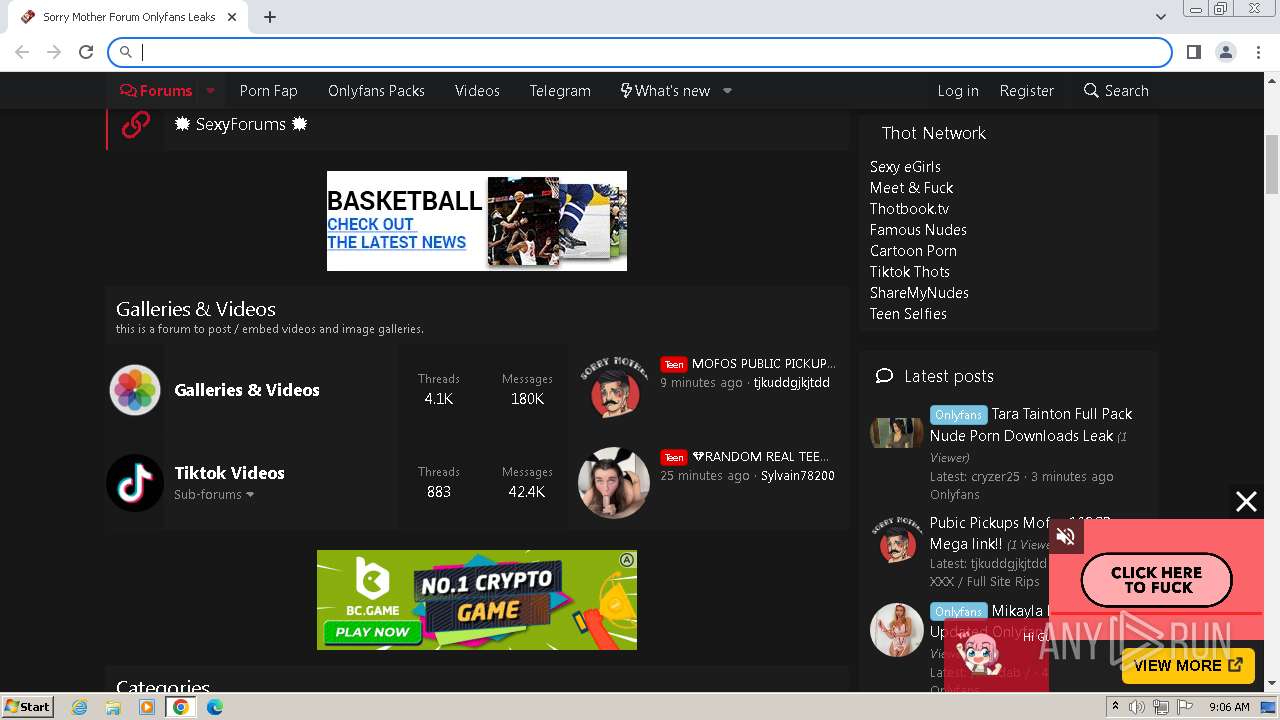Click the Action Center flag icon
The height and width of the screenshot is (720, 1280).
(x=1184, y=707)
